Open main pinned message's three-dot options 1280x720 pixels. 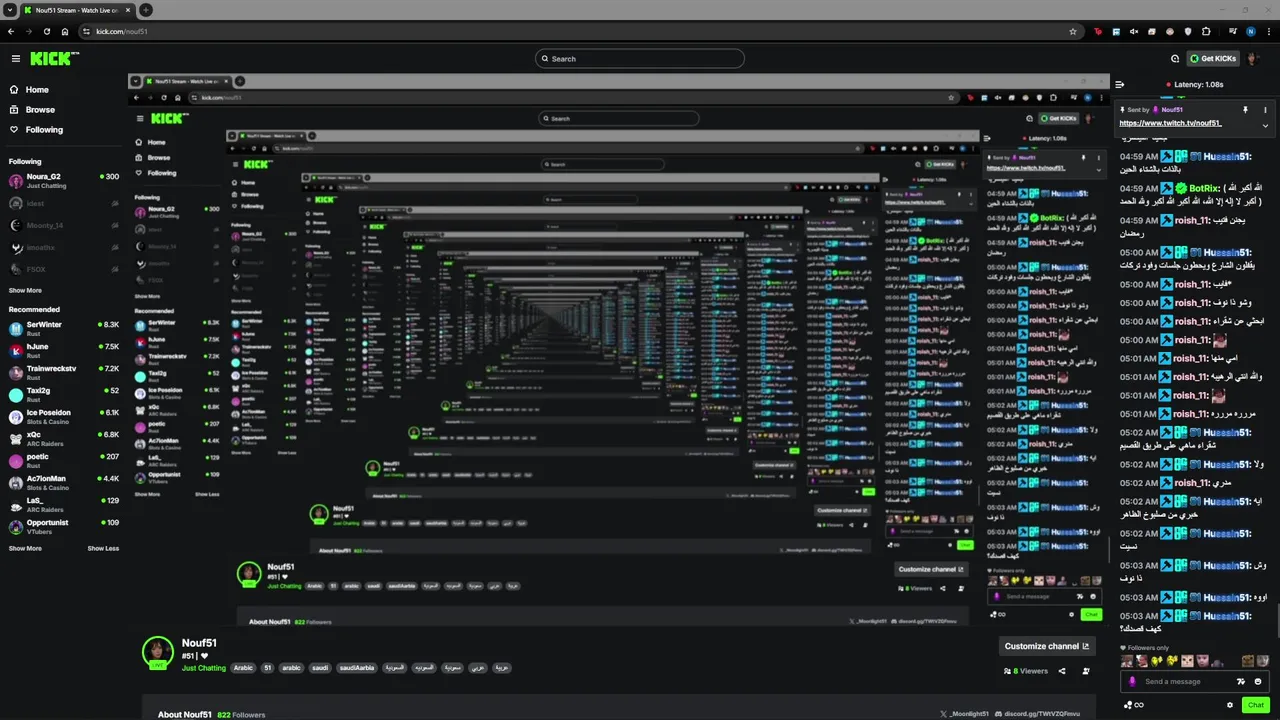(1265, 110)
